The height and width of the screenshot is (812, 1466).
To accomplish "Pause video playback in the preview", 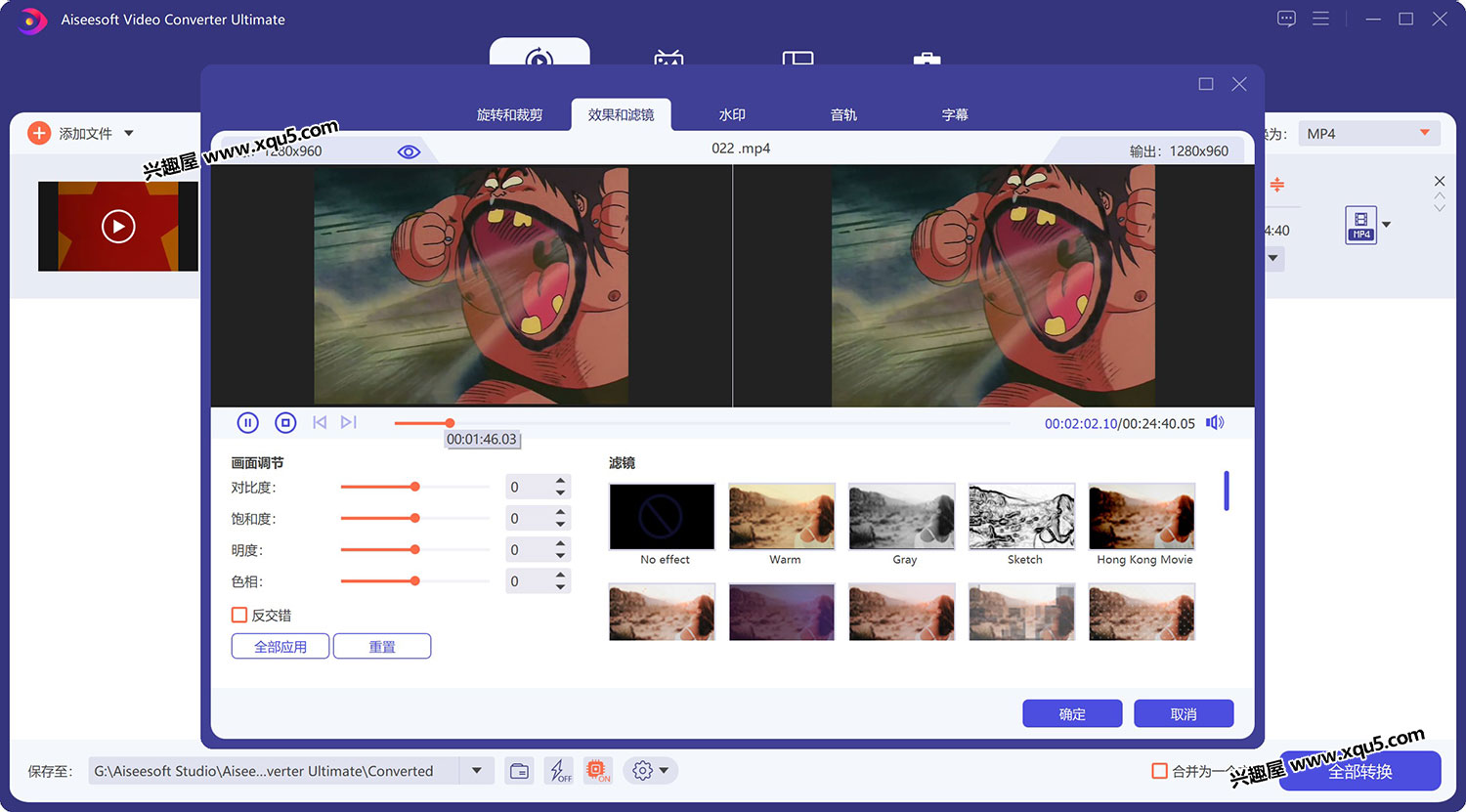I will click(x=247, y=423).
